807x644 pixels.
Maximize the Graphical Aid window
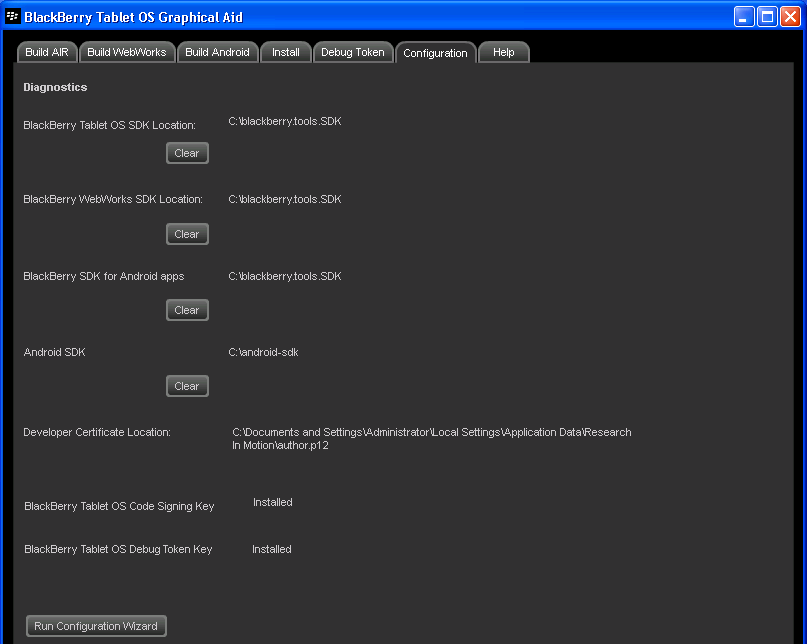tap(767, 16)
